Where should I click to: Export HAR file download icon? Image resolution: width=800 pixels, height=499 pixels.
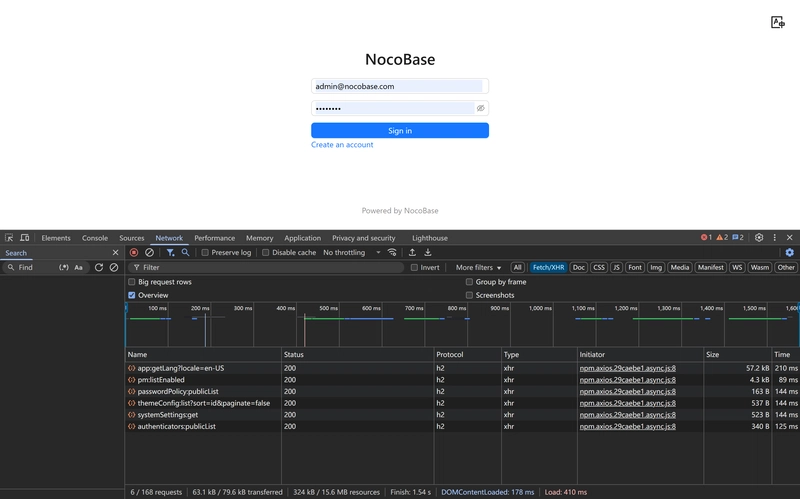click(428, 253)
